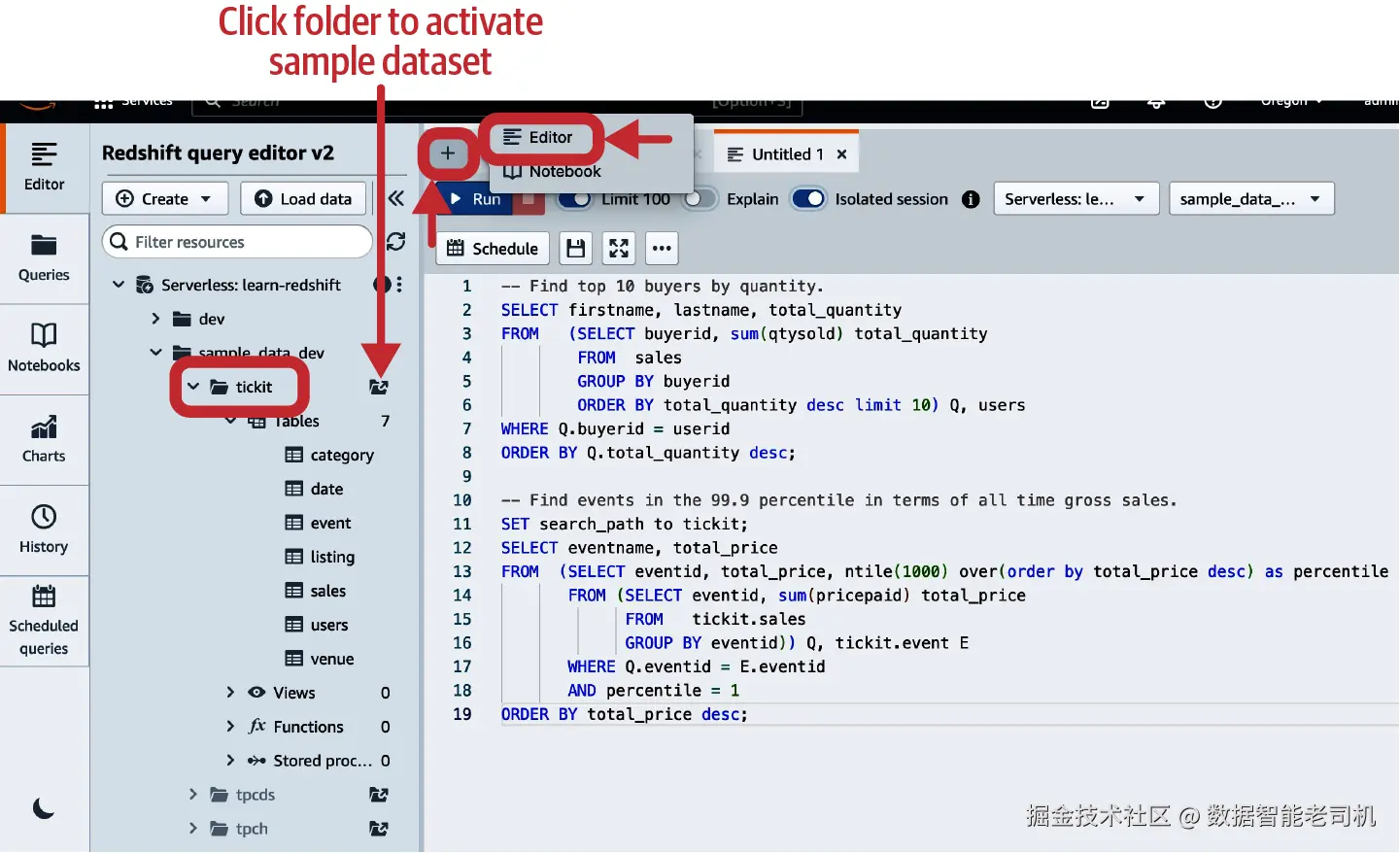Open the History sidebar section

[x=44, y=530]
